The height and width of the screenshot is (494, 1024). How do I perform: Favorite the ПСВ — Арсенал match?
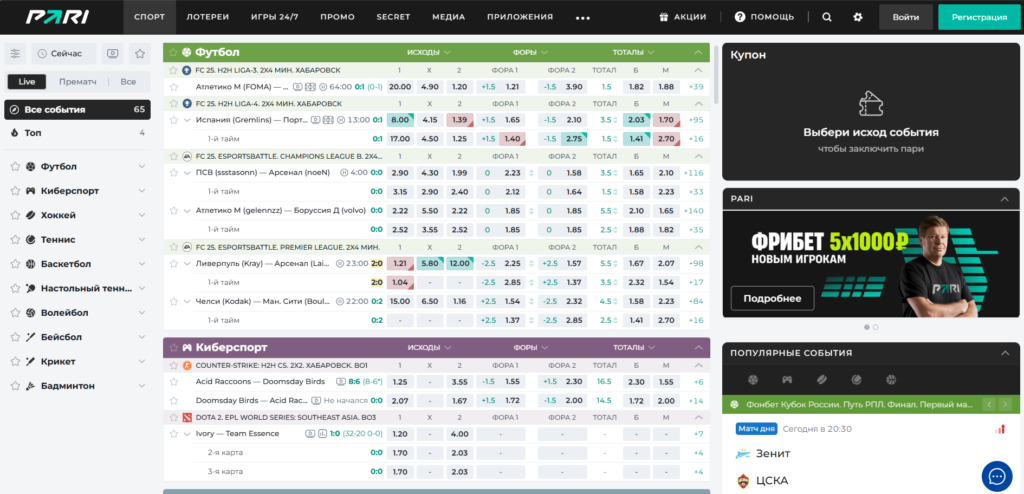coord(174,173)
